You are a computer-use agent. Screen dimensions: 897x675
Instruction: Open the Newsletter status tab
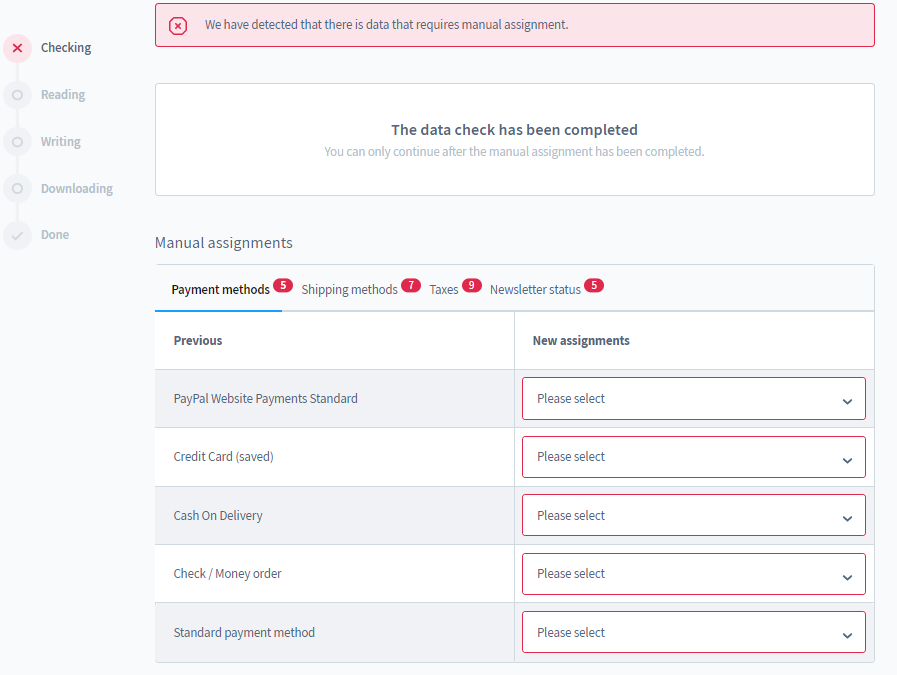pyautogui.click(x=535, y=290)
